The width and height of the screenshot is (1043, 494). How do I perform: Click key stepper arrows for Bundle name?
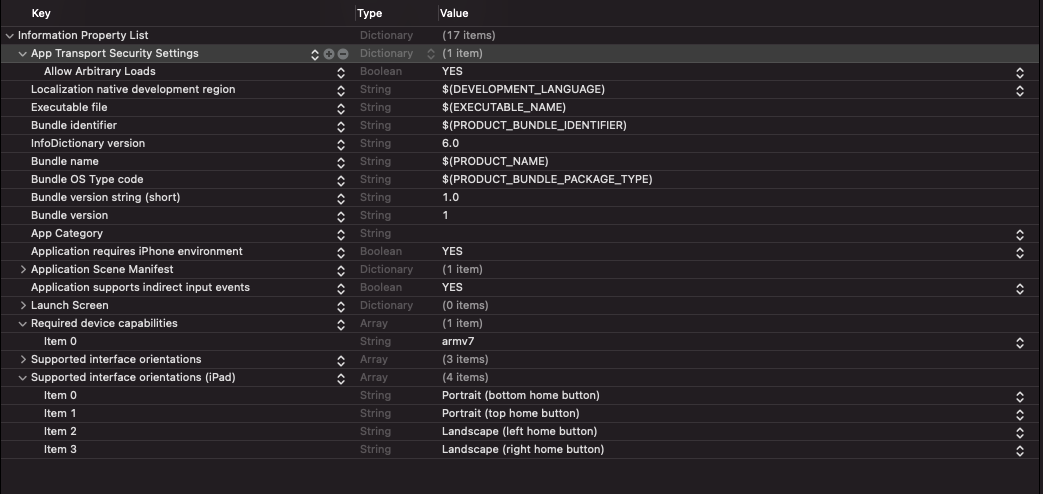pyautogui.click(x=341, y=162)
